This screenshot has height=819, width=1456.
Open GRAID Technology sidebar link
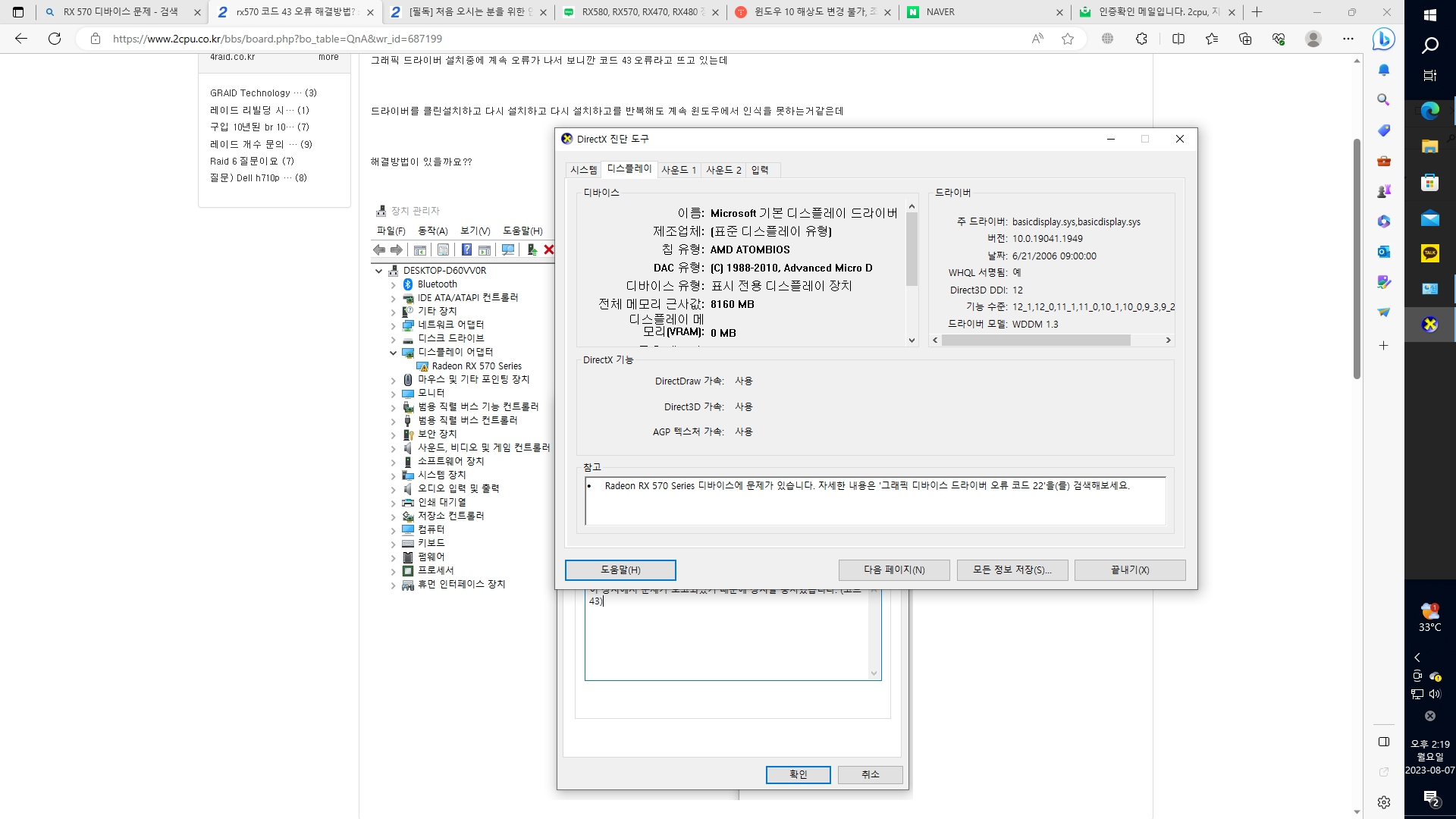263,93
